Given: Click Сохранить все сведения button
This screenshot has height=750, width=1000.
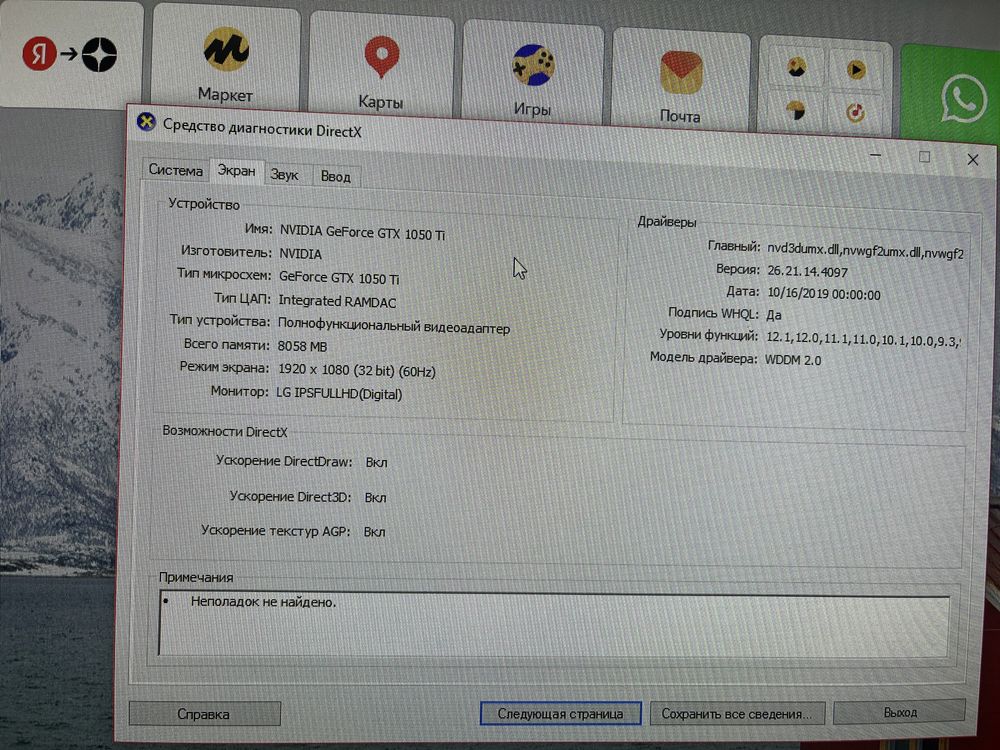Looking at the screenshot, I should pos(737,714).
